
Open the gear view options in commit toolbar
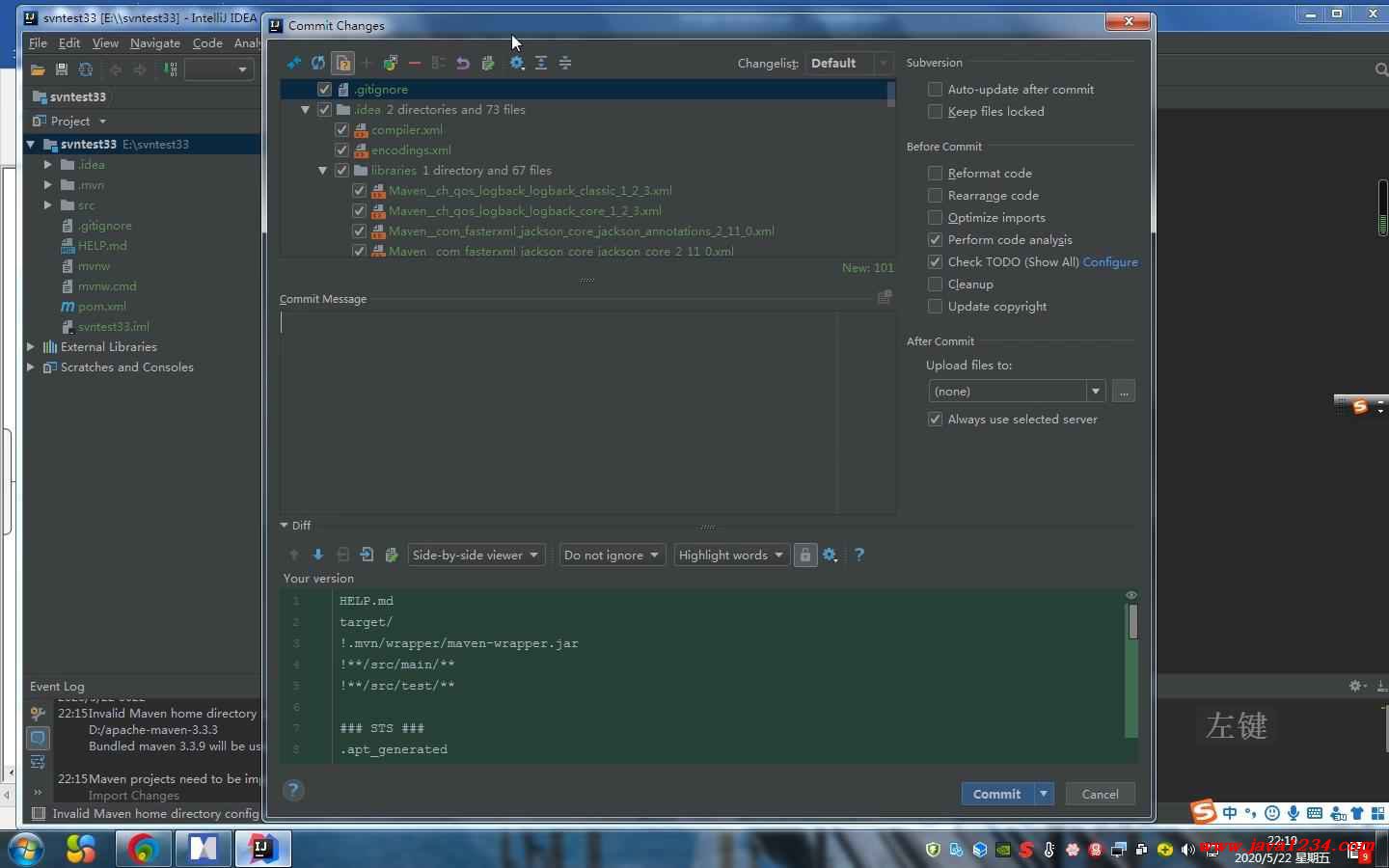[x=517, y=63]
